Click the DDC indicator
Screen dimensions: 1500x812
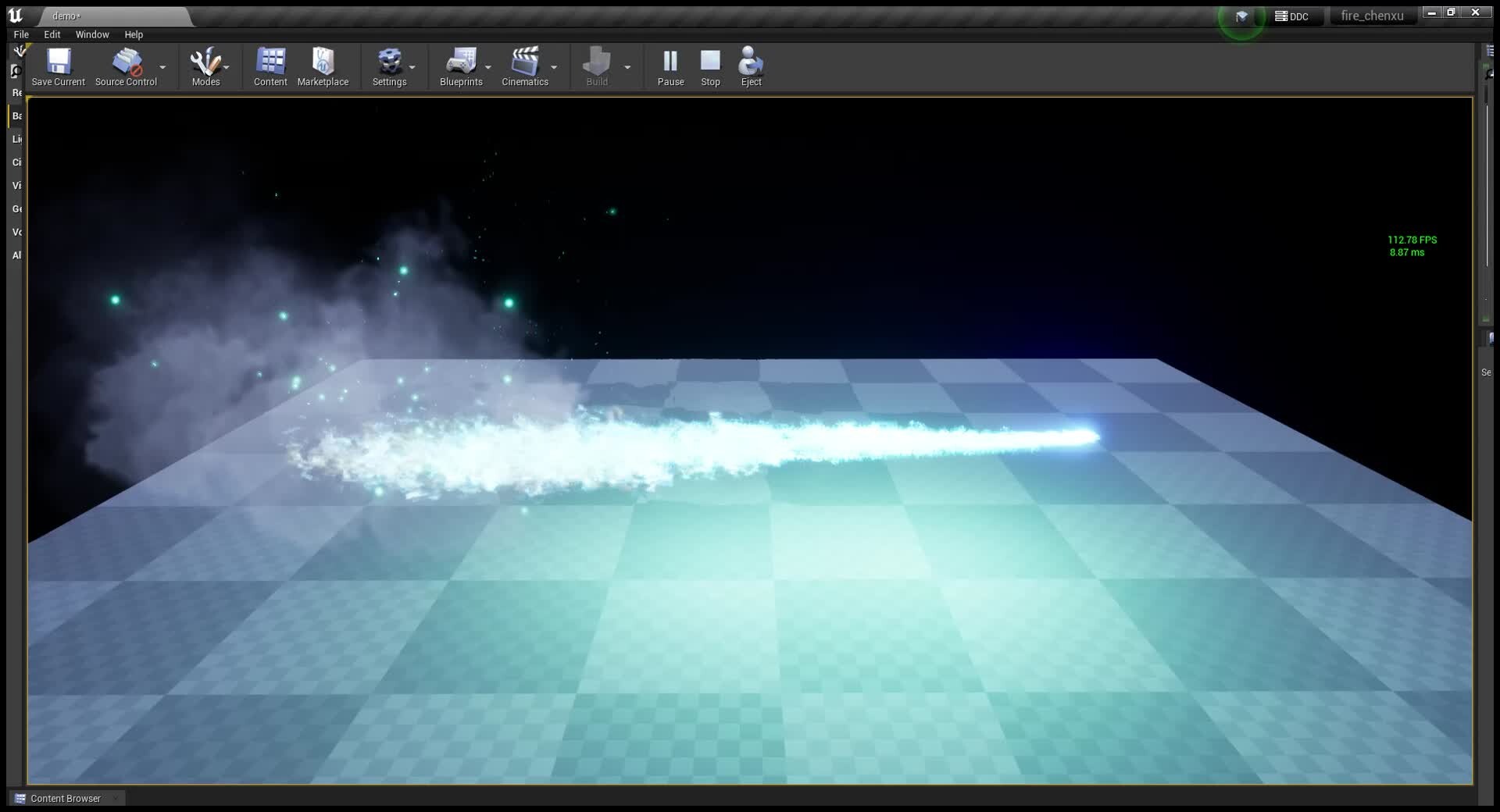(1293, 15)
